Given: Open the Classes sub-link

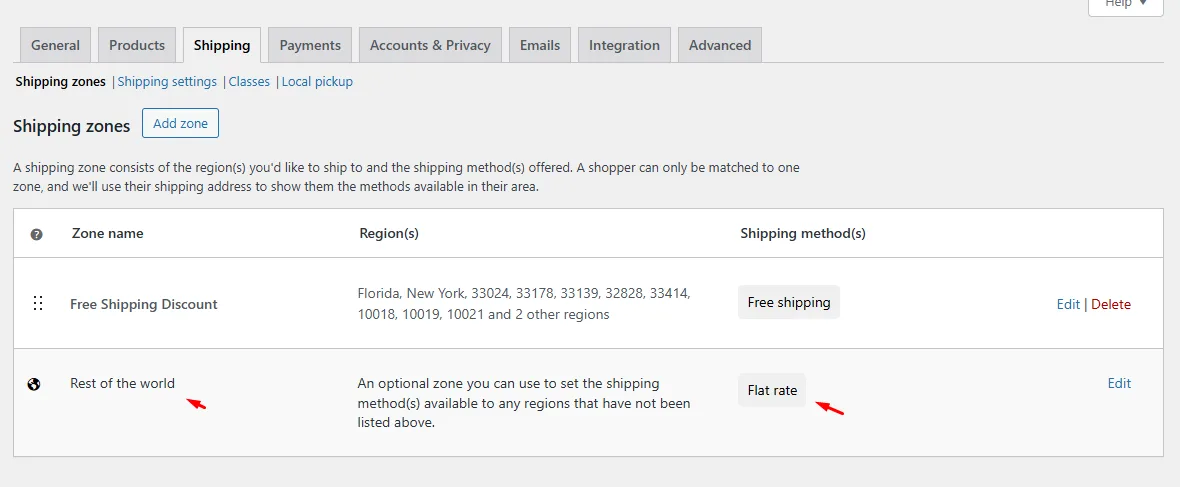Looking at the screenshot, I should point(249,81).
